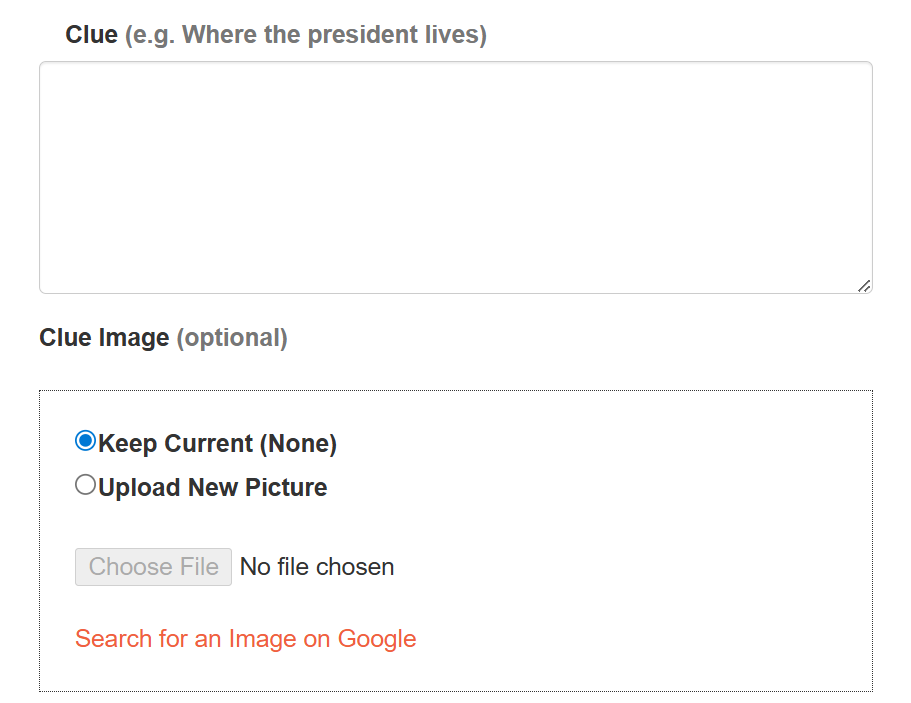
Task: Click the Keep Current (None) label text
Action: 217,443
